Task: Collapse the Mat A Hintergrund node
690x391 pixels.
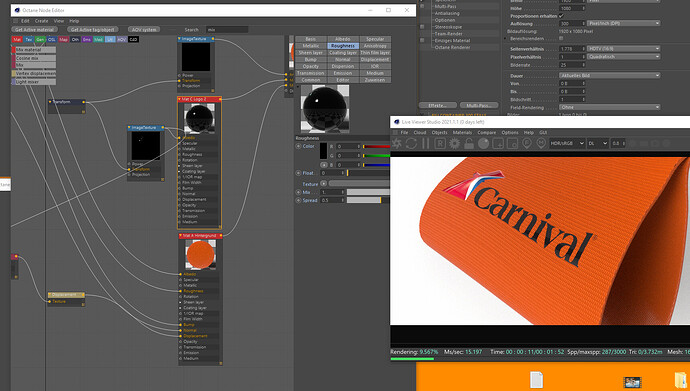Action: (180, 236)
